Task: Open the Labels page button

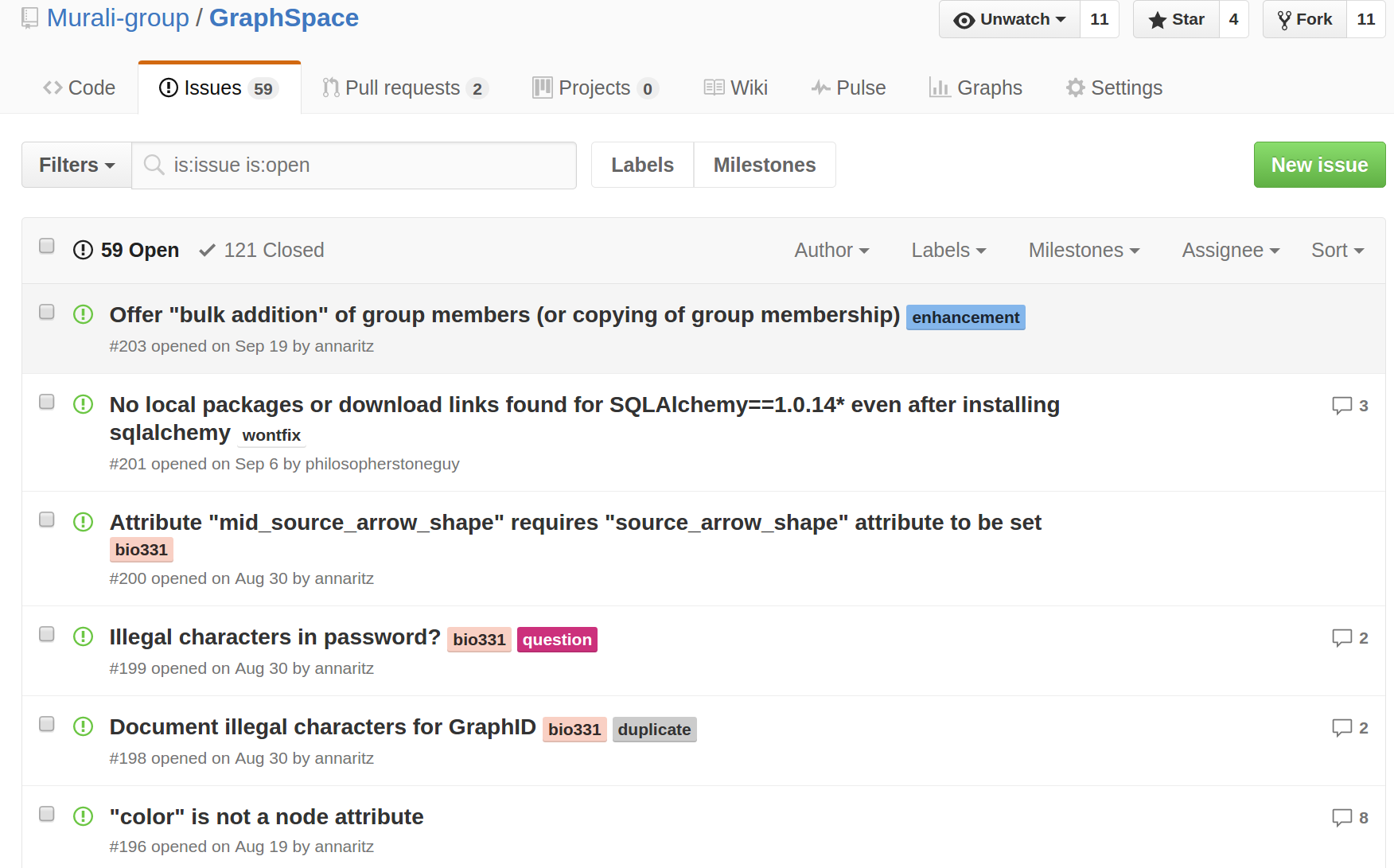Action: point(642,165)
